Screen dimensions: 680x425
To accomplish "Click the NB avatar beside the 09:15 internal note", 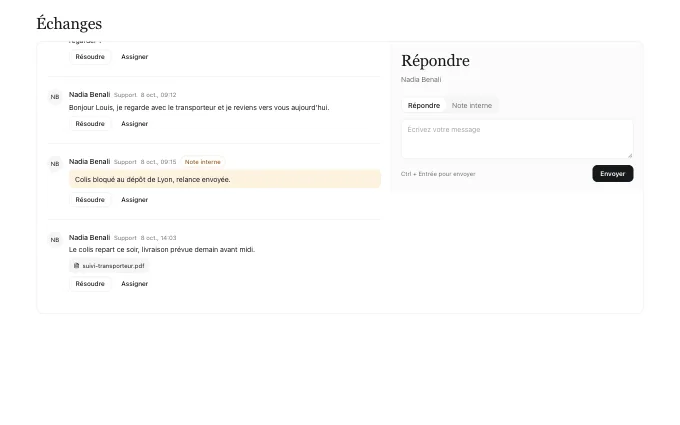I will tap(55, 164).
